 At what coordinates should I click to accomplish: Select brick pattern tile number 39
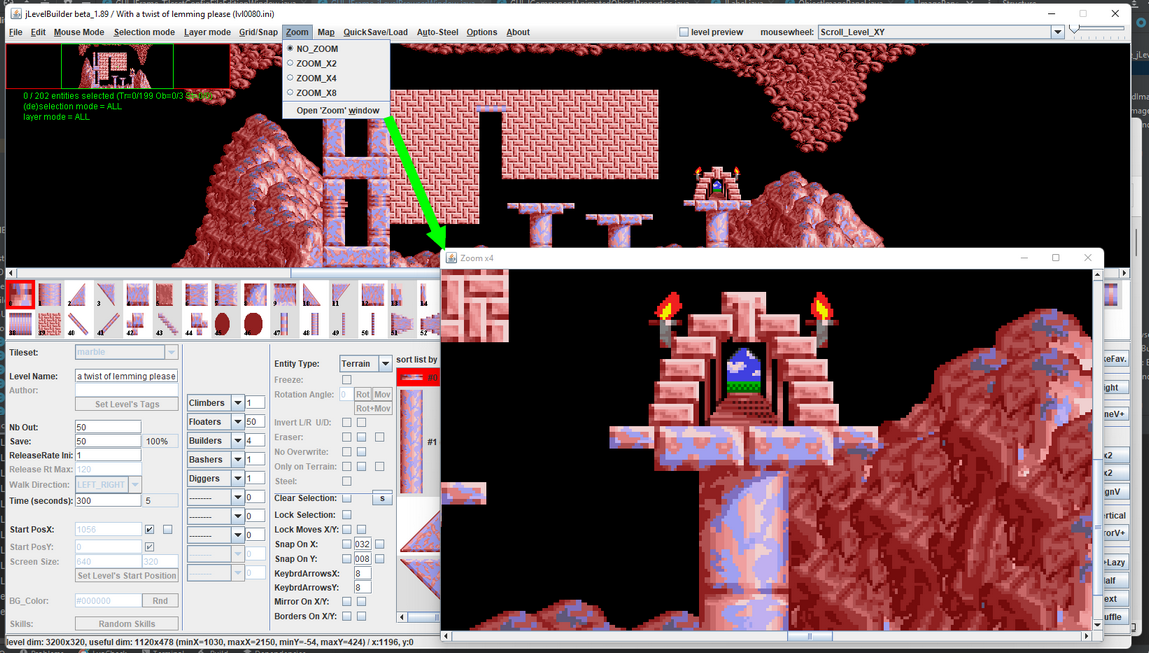click(x=50, y=323)
